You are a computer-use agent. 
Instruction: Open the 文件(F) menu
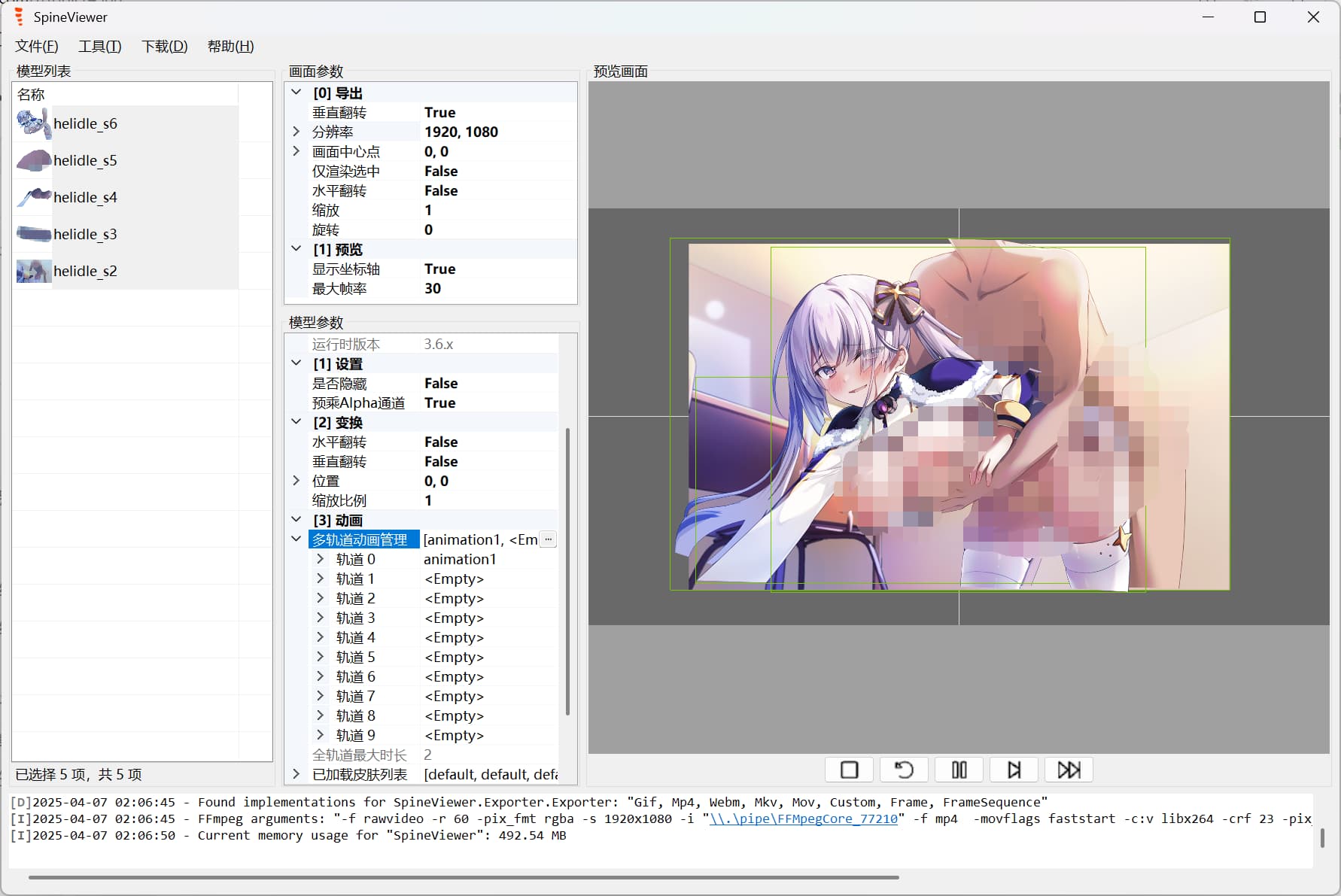click(37, 47)
